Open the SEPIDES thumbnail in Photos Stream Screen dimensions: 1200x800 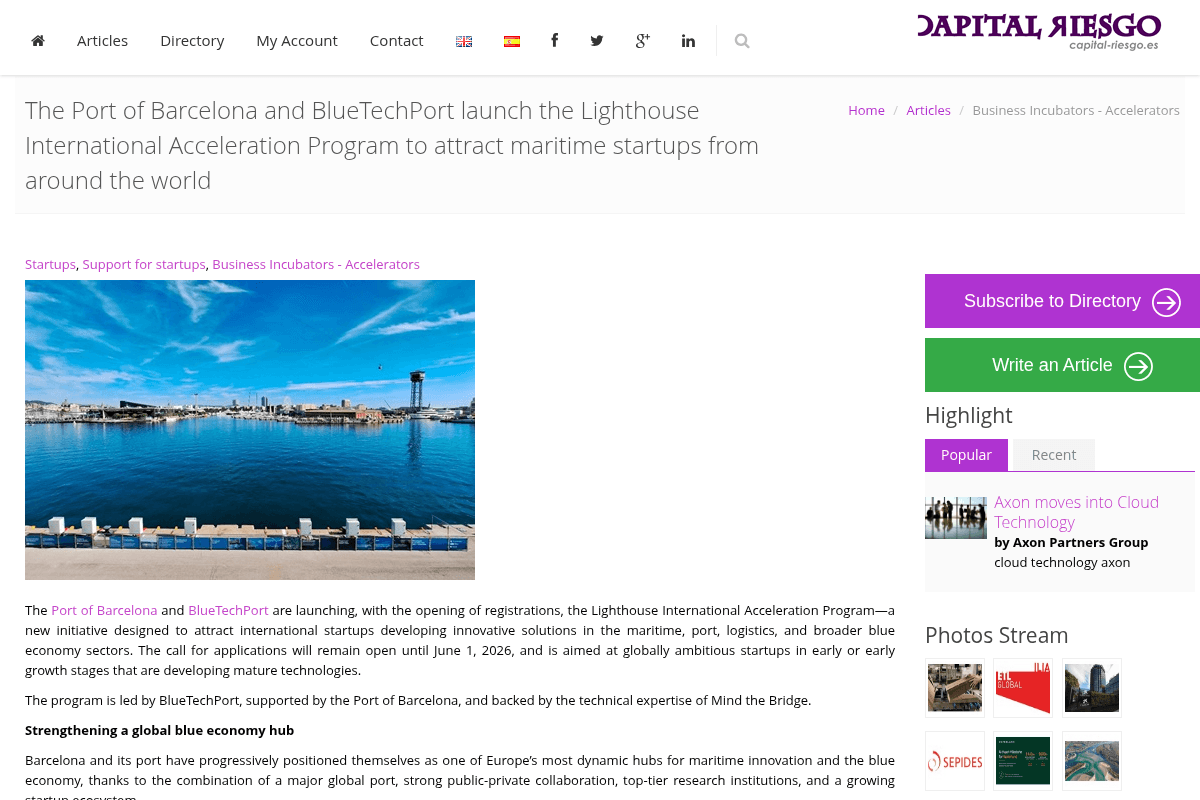[x=954, y=760]
